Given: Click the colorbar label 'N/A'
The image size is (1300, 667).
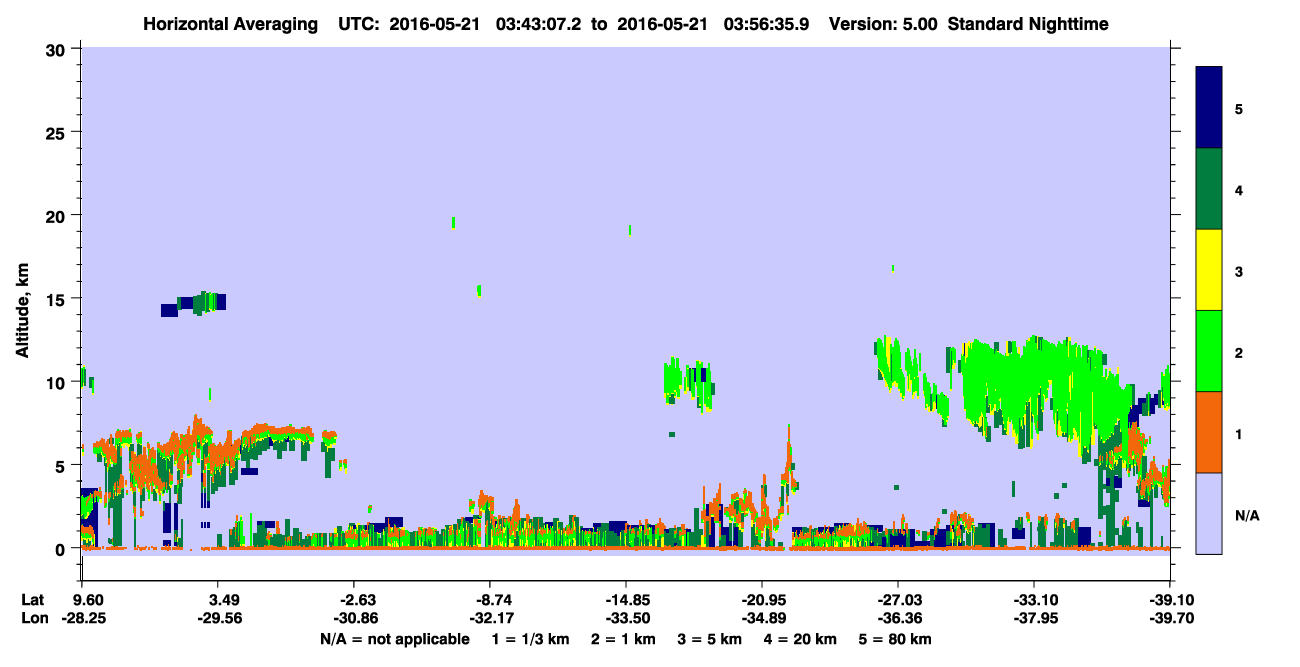Looking at the screenshot, I should (1246, 516).
